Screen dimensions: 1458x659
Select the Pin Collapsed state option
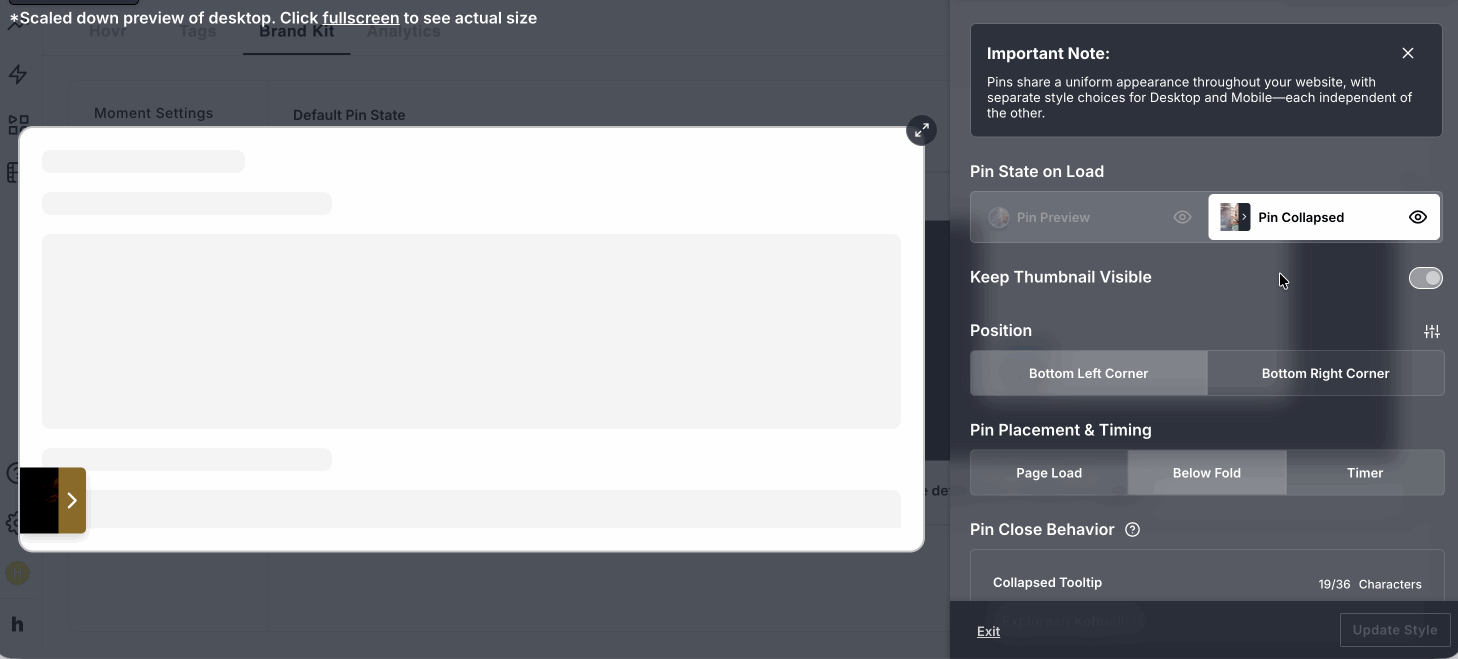coord(1324,217)
